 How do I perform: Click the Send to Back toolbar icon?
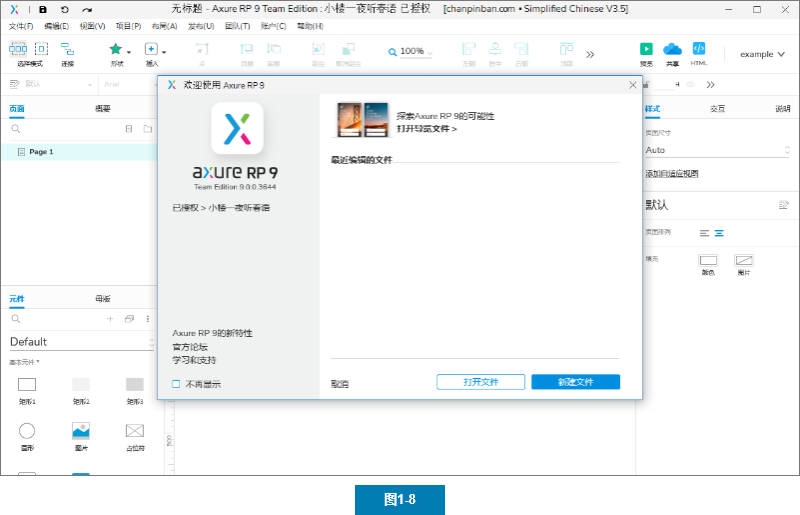coord(273,49)
